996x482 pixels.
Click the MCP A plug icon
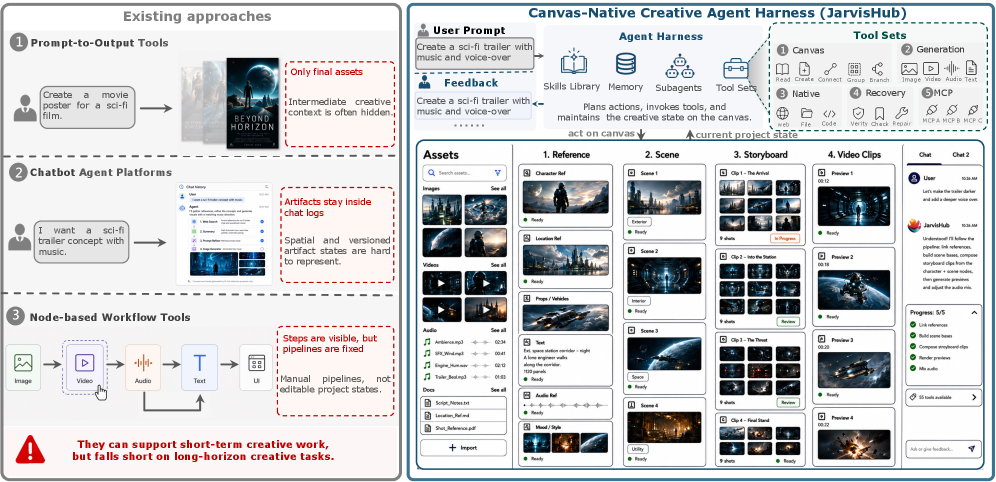coord(931,109)
